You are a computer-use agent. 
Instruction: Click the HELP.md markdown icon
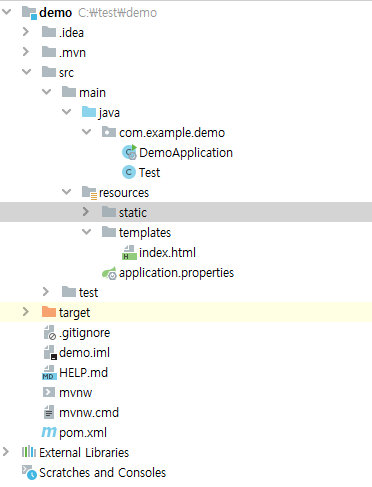(x=49, y=372)
